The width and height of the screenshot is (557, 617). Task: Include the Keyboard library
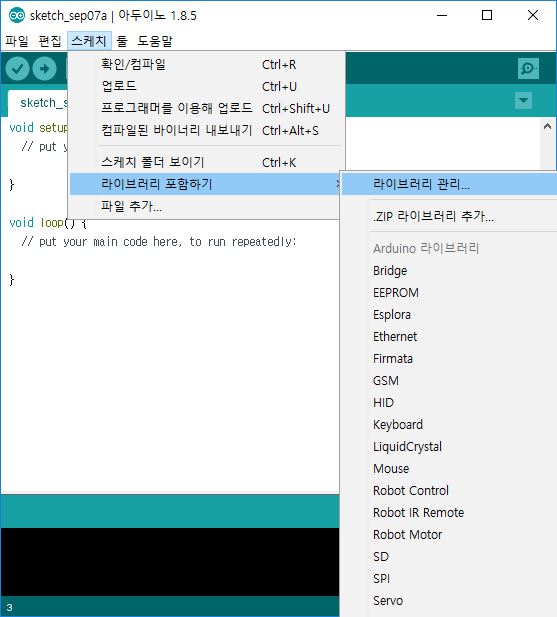(449, 425)
